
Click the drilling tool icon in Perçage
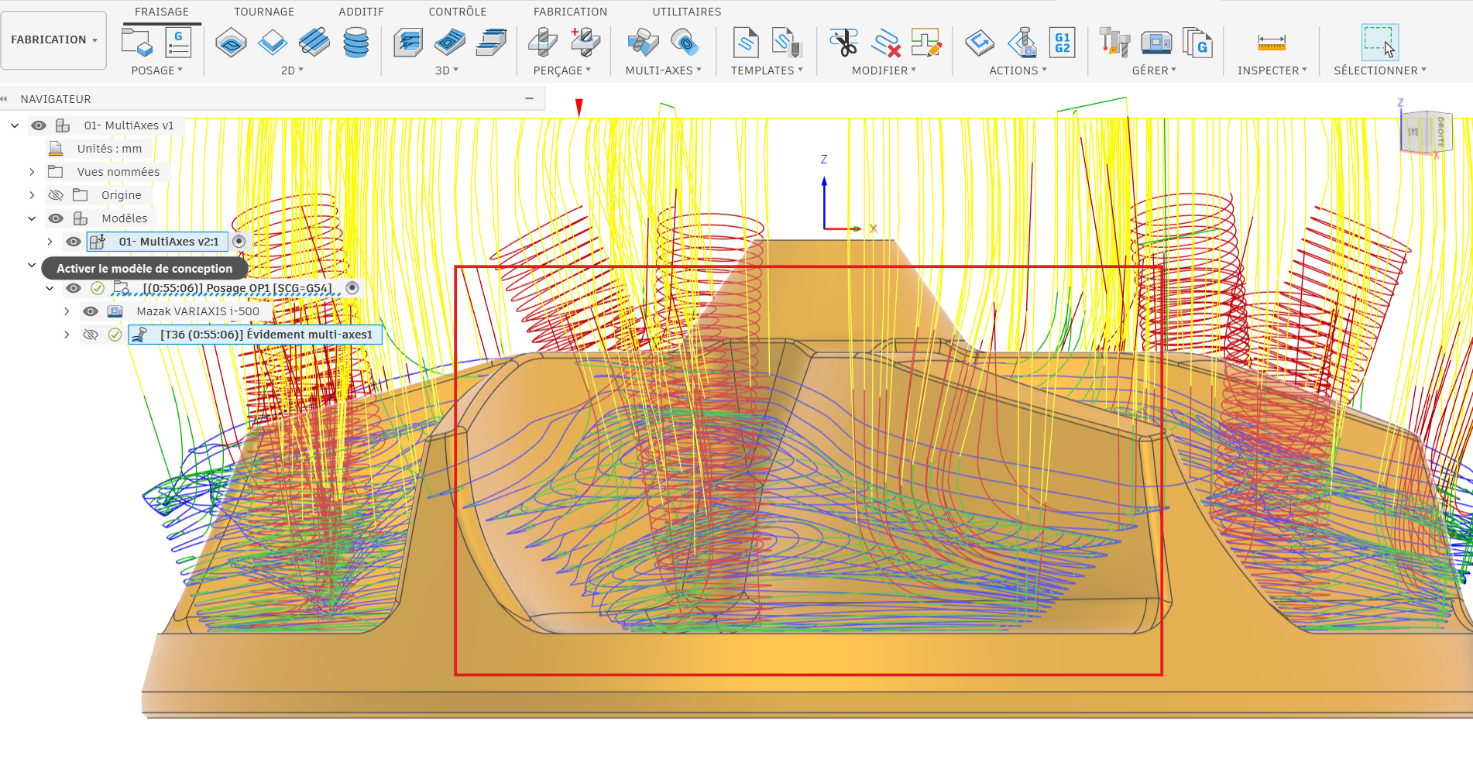pyautogui.click(x=544, y=42)
